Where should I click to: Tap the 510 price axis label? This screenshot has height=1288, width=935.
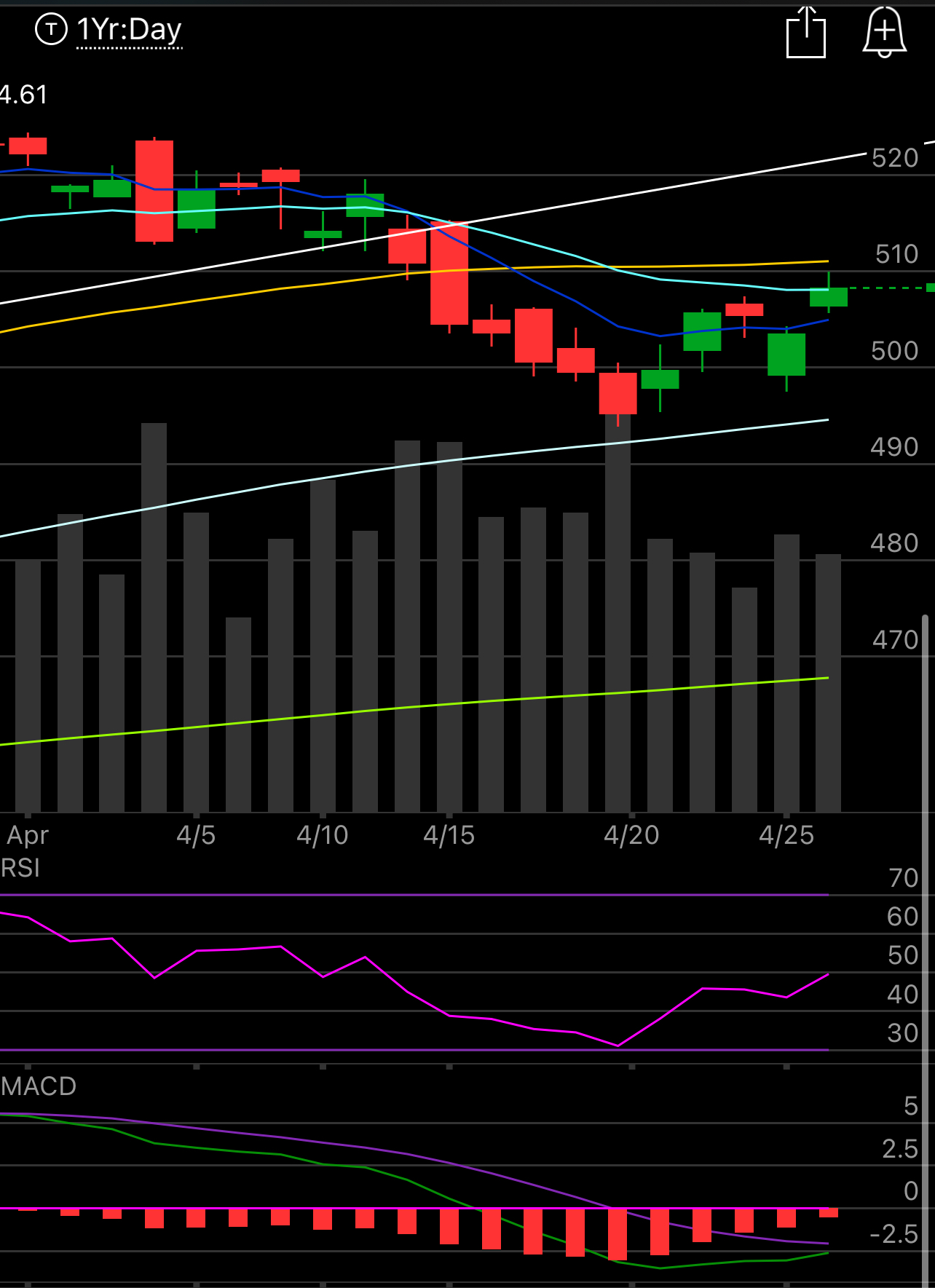click(x=896, y=254)
